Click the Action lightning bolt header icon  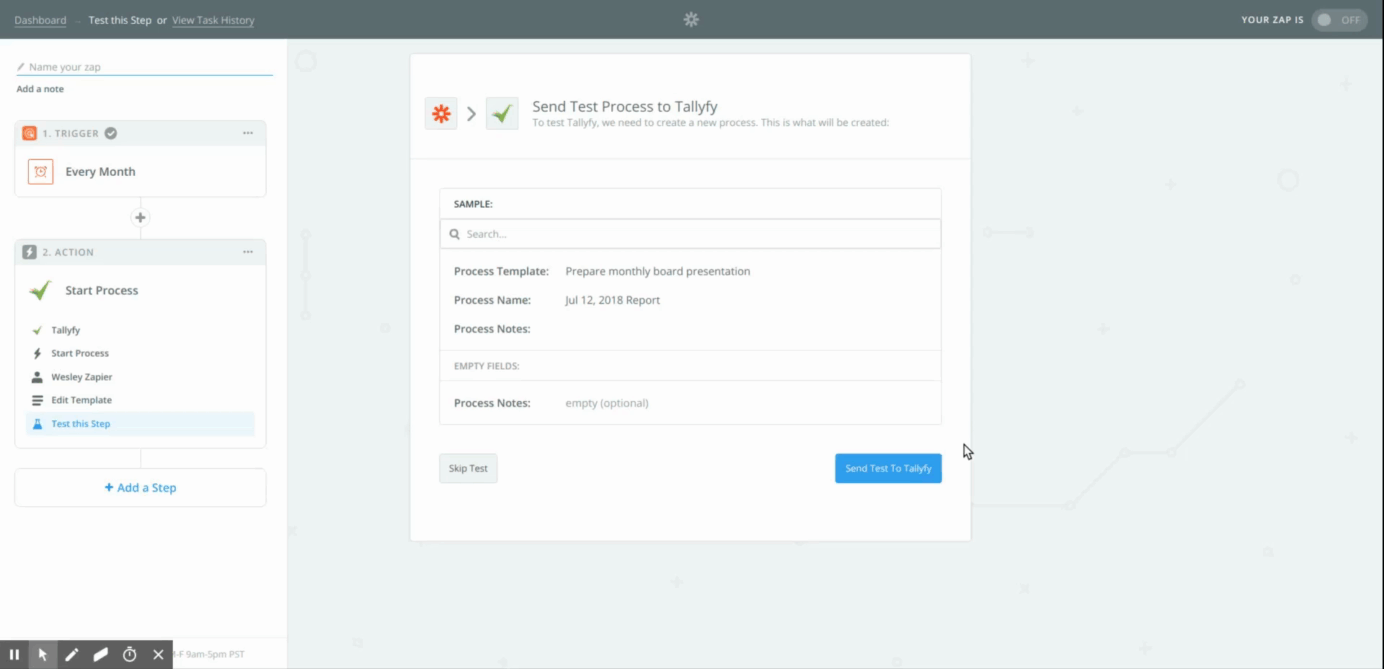29,252
